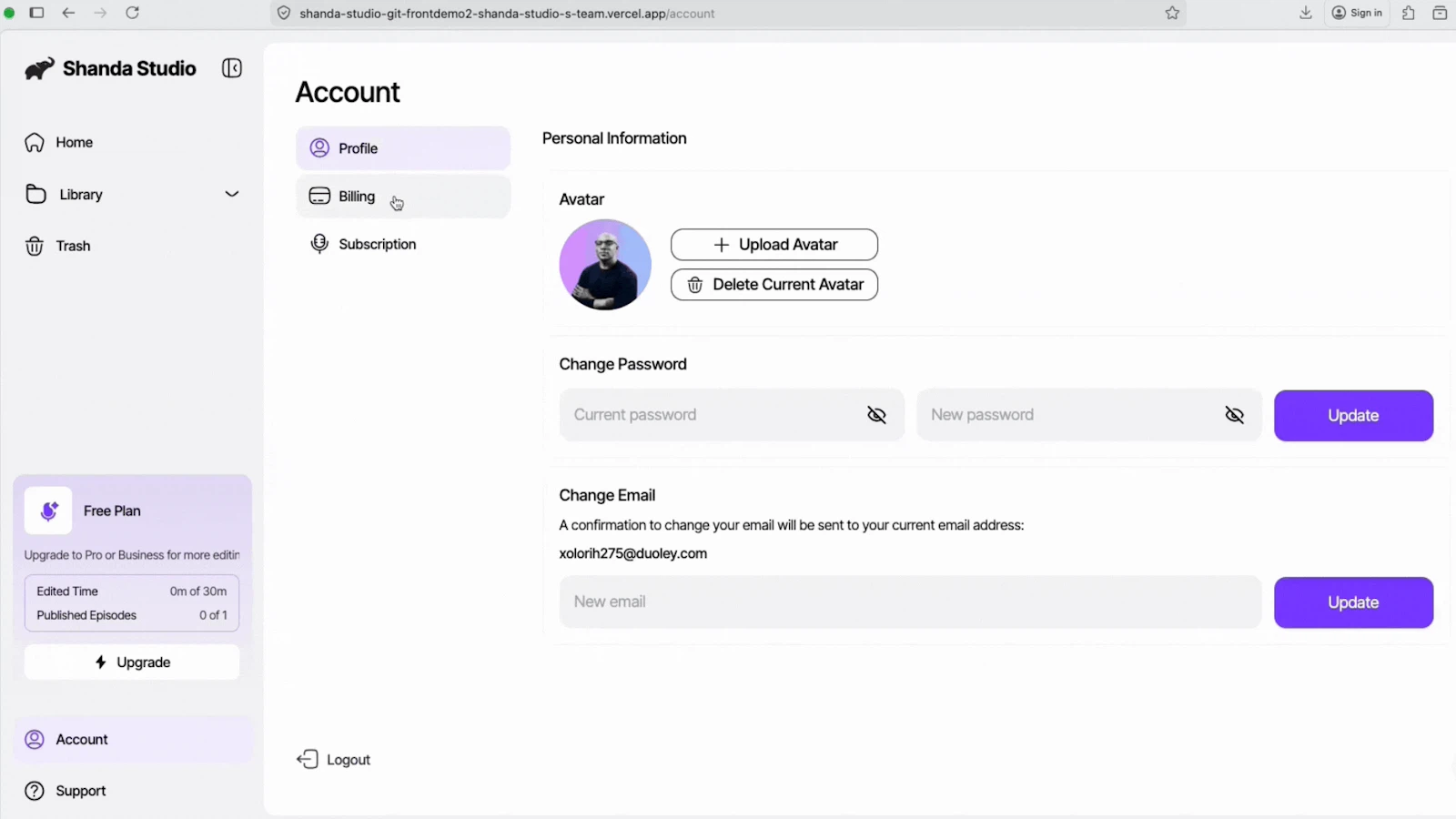Select the Library folder icon
This screenshot has width=1456, height=819.
pyautogui.click(x=34, y=194)
